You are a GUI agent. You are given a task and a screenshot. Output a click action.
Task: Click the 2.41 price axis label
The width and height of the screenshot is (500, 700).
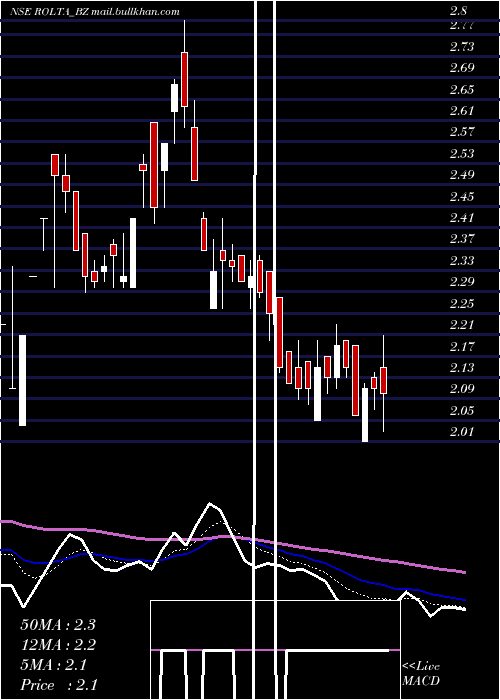point(462,218)
